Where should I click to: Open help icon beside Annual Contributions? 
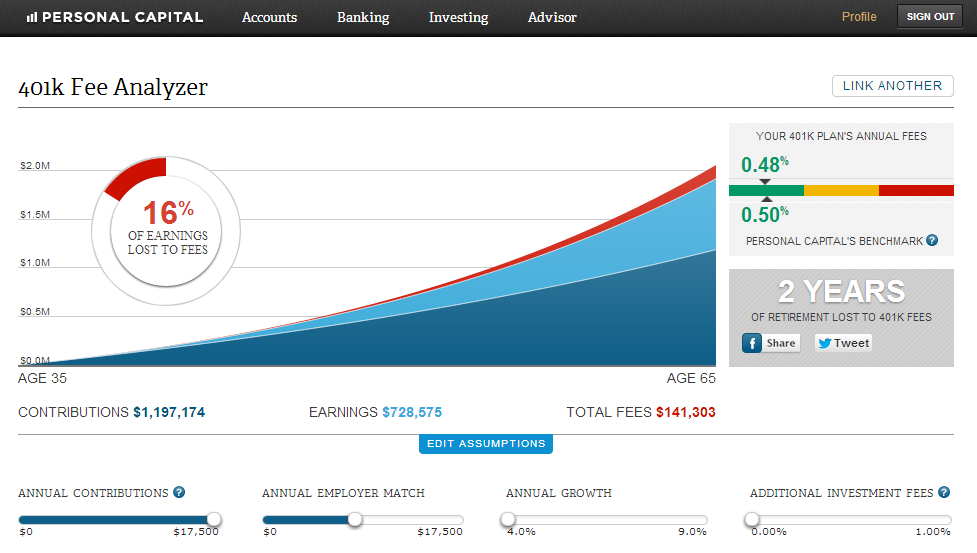coord(179,492)
